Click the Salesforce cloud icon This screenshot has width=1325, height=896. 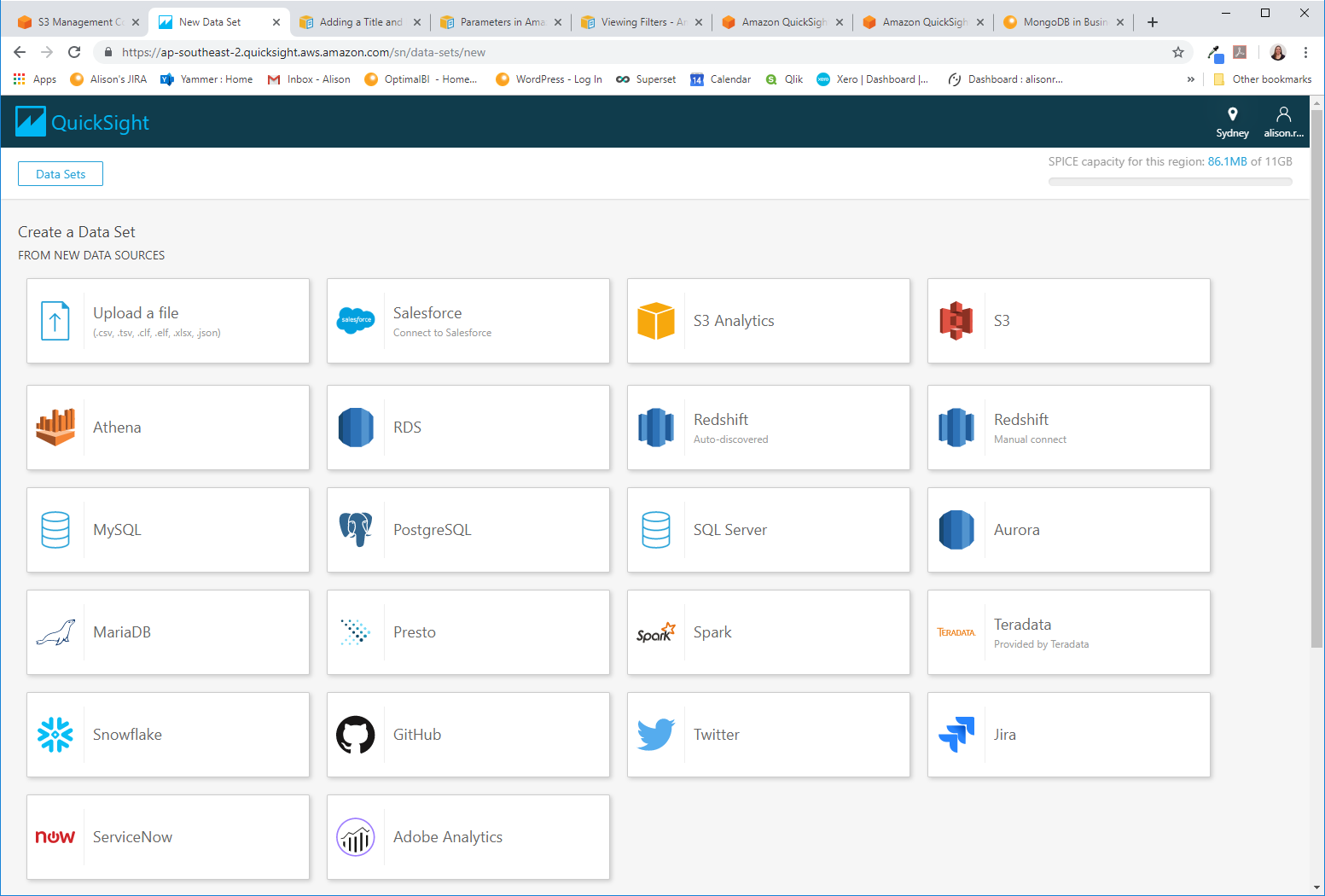click(x=356, y=321)
